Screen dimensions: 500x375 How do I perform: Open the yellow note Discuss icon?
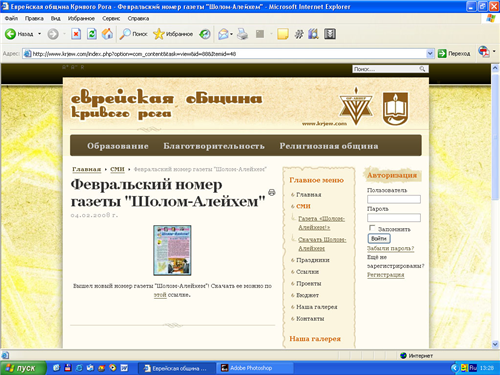coord(283,34)
